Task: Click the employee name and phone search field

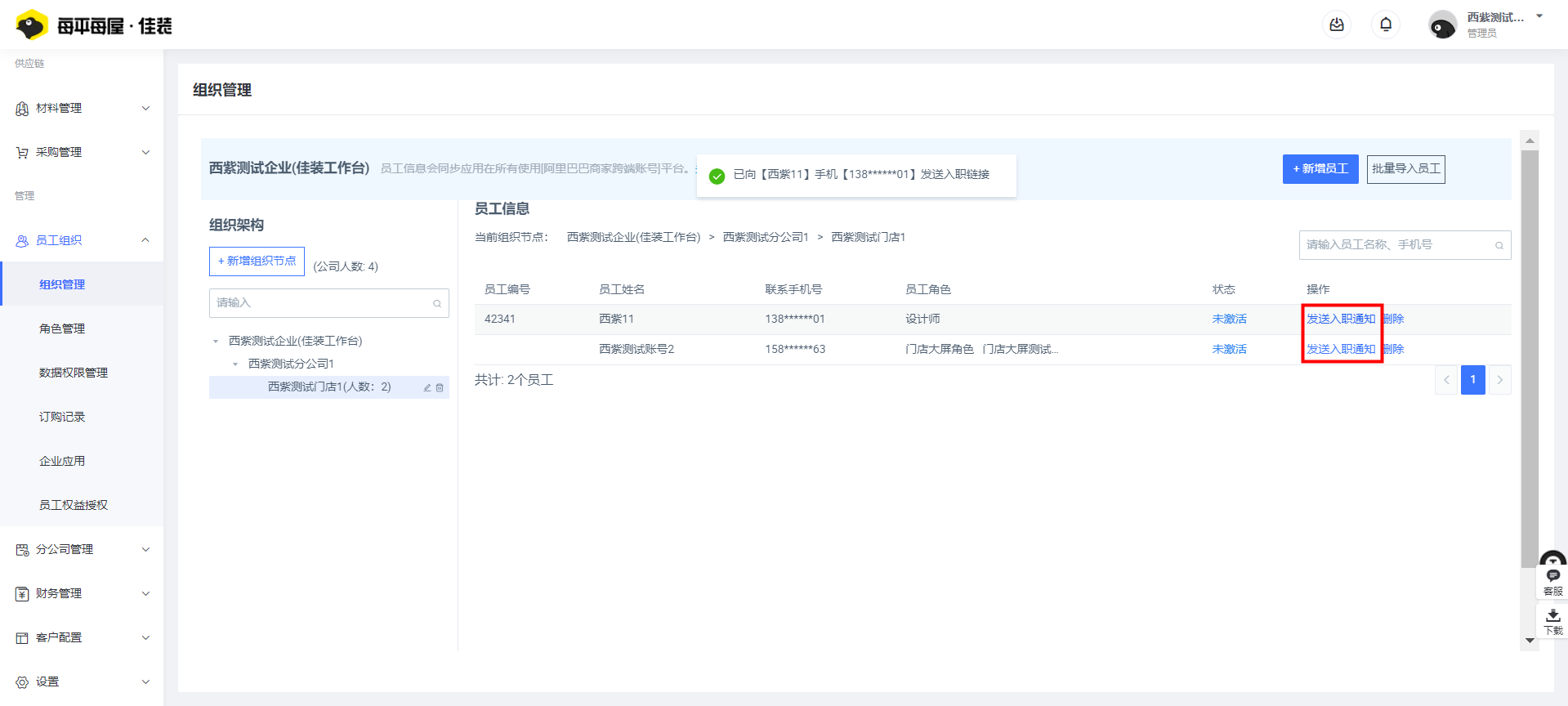Action: 1405,245
